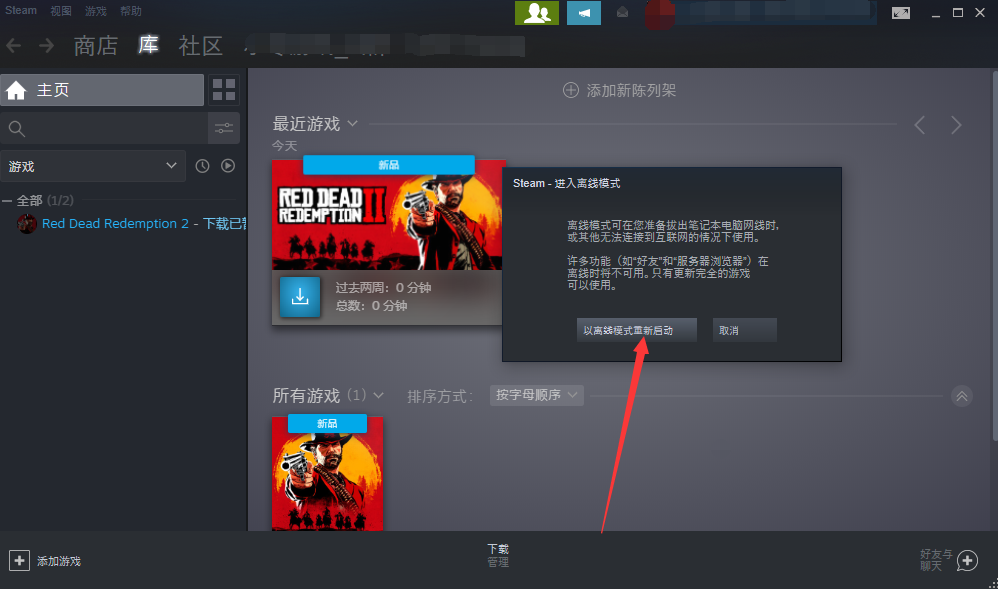Select Red Dead Redemption 2 in list
This screenshot has height=589, width=998.
[132, 224]
